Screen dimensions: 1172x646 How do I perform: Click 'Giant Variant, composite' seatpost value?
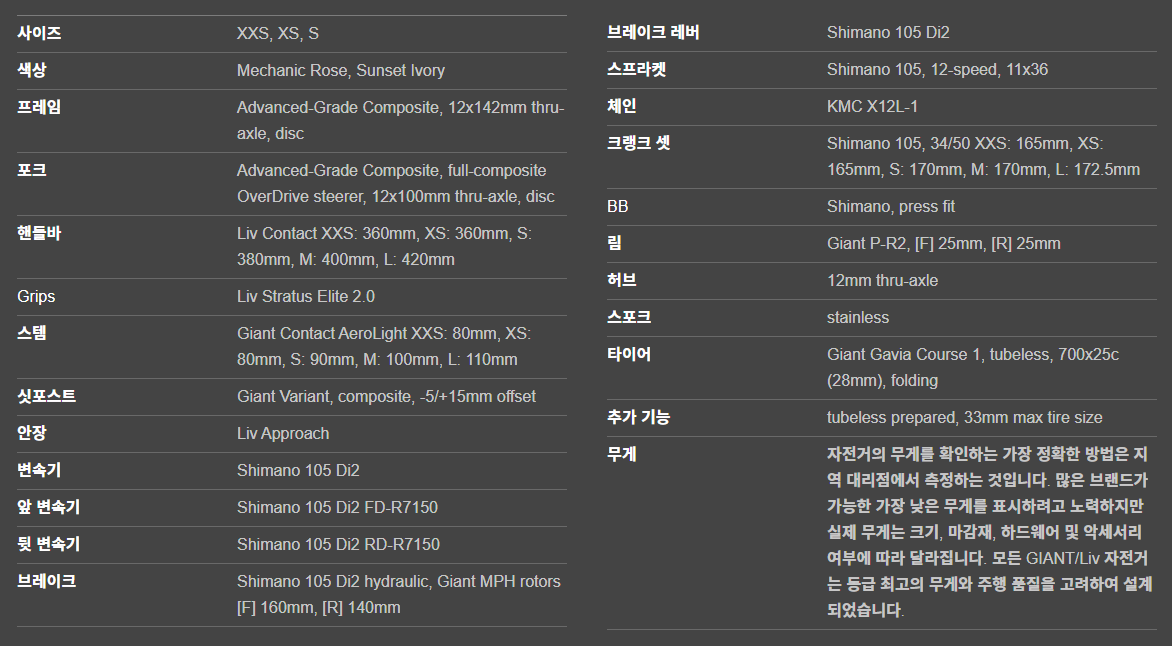[386, 396]
